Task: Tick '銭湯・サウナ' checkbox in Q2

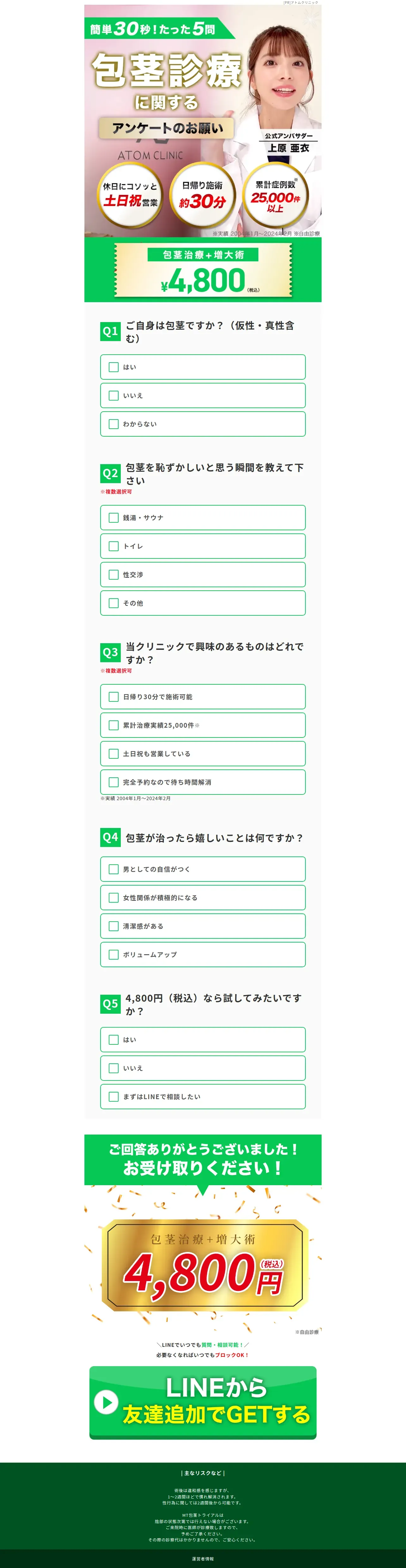Action: tap(114, 517)
